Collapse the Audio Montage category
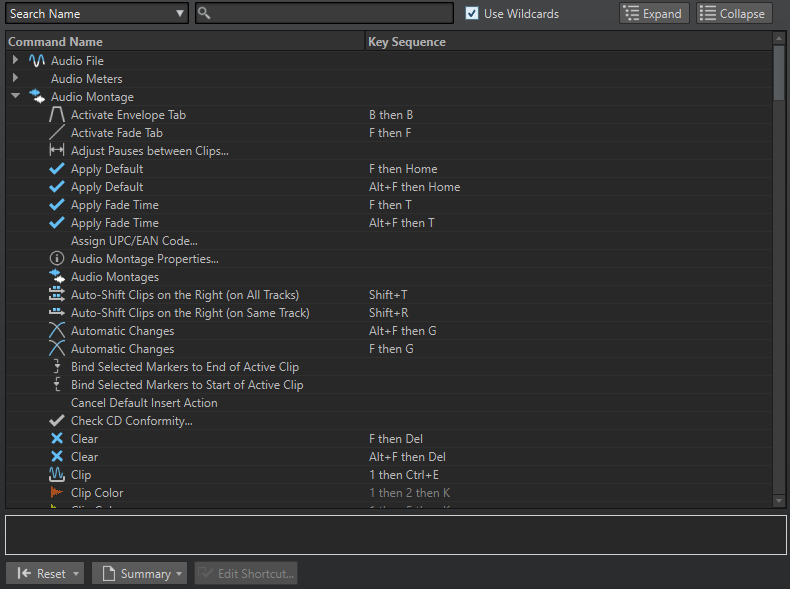The height and width of the screenshot is (589, 790). (15, 97)
